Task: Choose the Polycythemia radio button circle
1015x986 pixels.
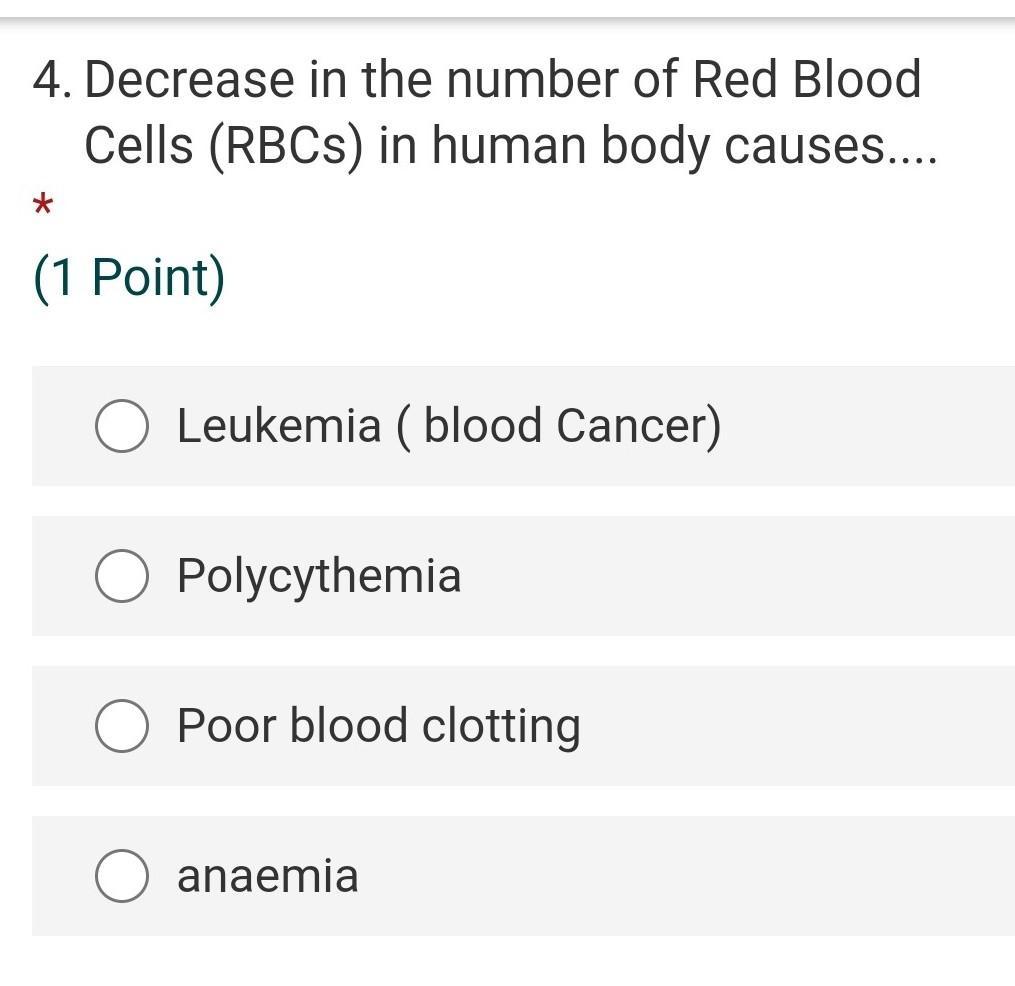Action: [122, 576]
